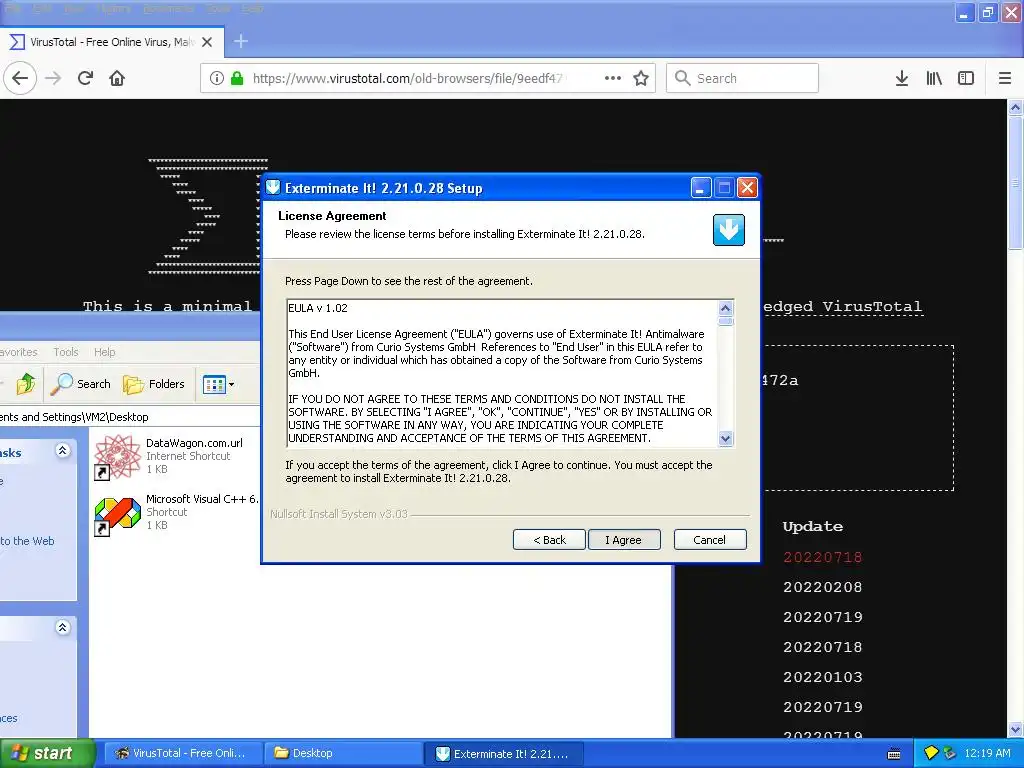
Task: Bookmark this page with star icon
Action: click(x=641, y=78)
